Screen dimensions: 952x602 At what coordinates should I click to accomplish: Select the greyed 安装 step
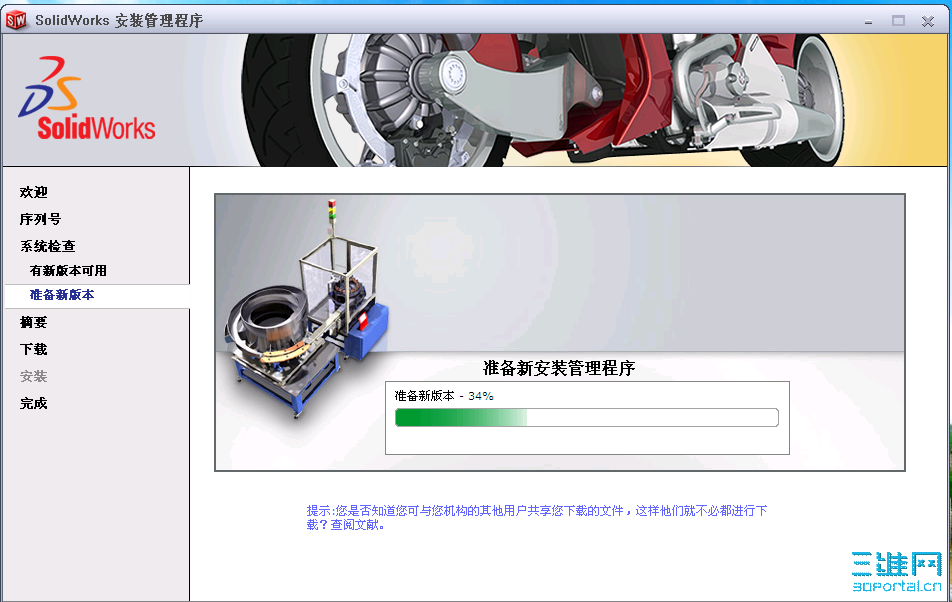(x=33, y=376)
